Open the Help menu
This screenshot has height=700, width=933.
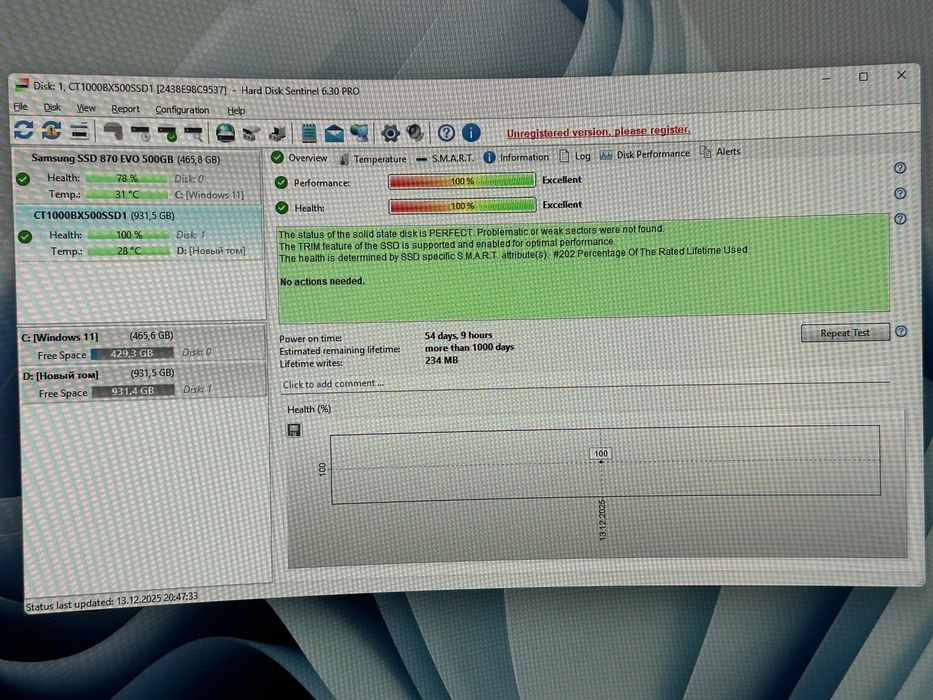[x=236, y=110]
